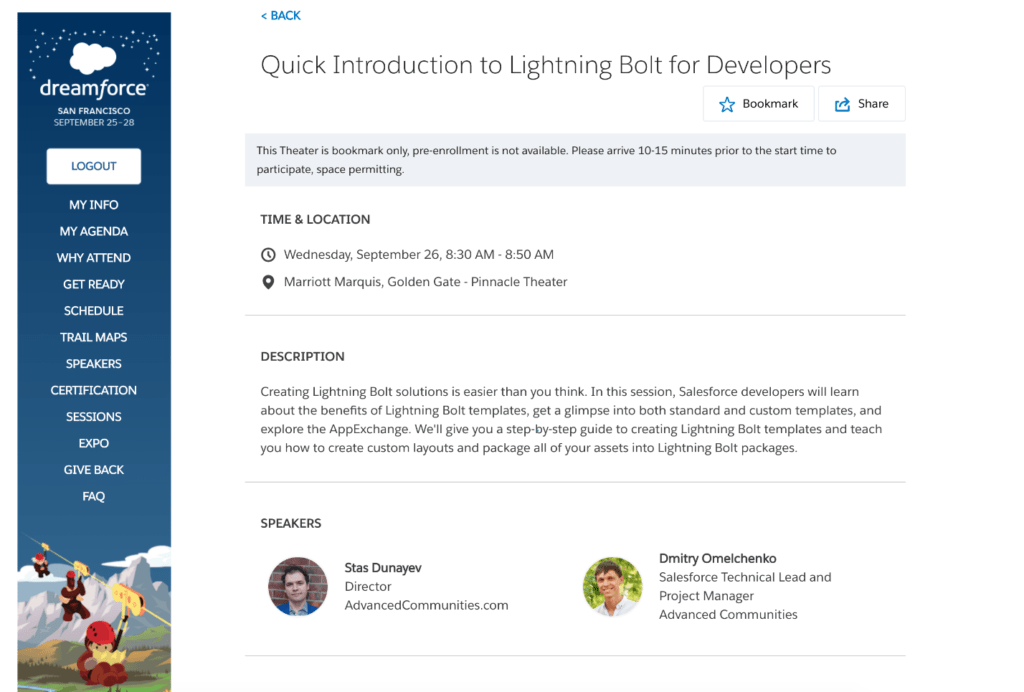
Task: Click the location pin icon
Action: [x=268, y=282]
